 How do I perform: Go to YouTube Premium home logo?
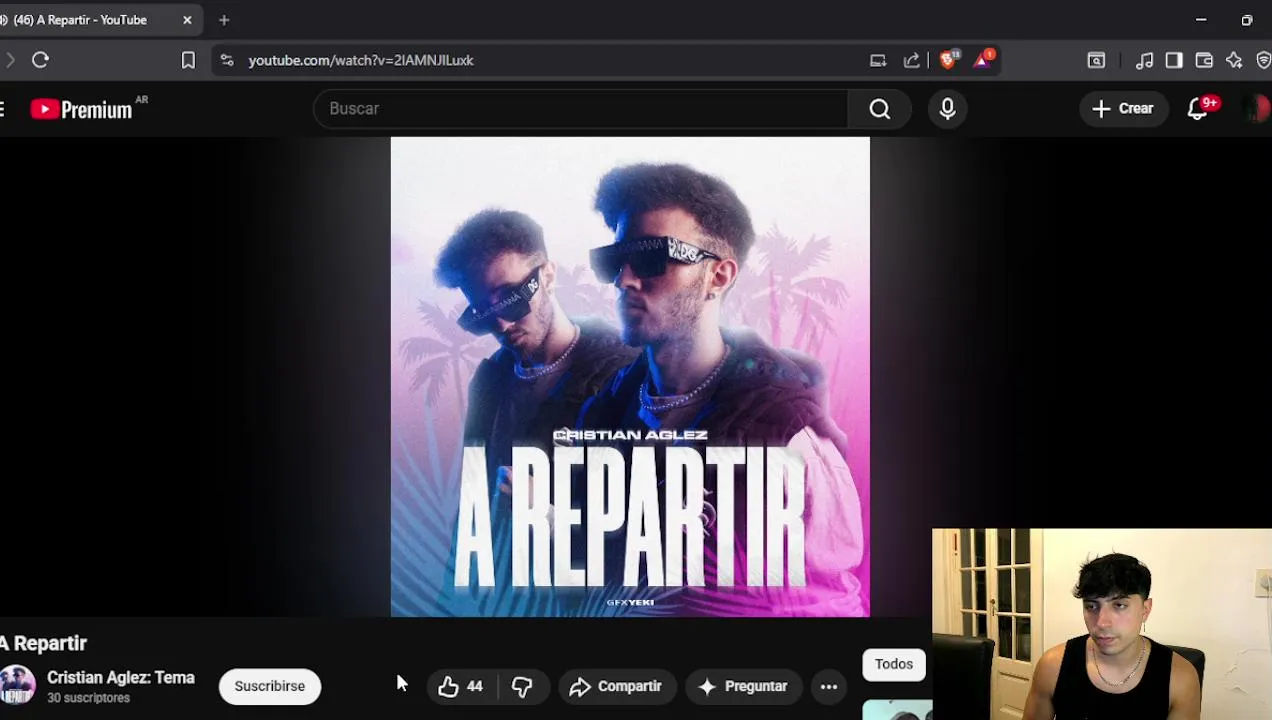tap(83, 109)
